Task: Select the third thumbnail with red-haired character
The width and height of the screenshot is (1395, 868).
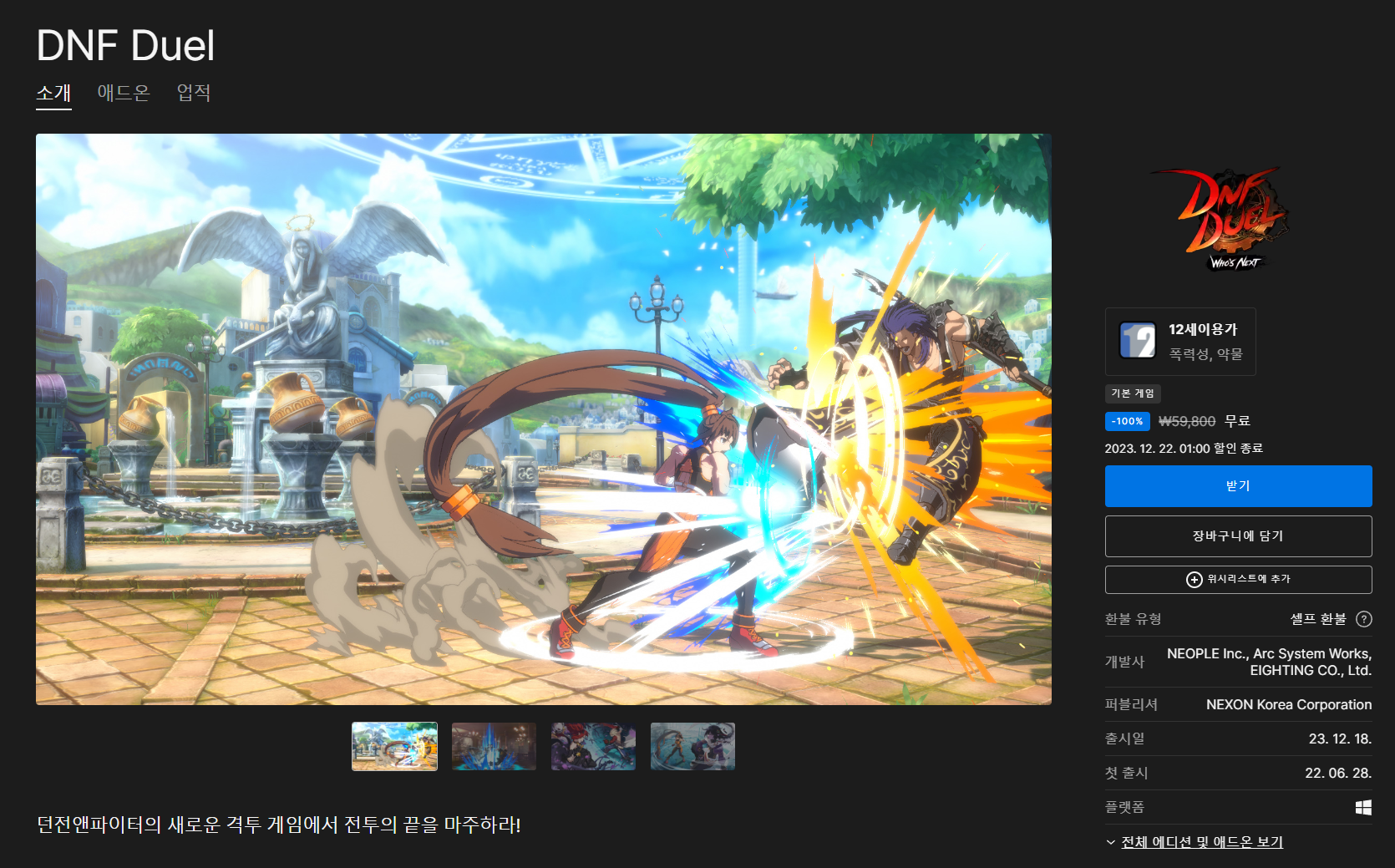Action: click(x=593, y=746)
